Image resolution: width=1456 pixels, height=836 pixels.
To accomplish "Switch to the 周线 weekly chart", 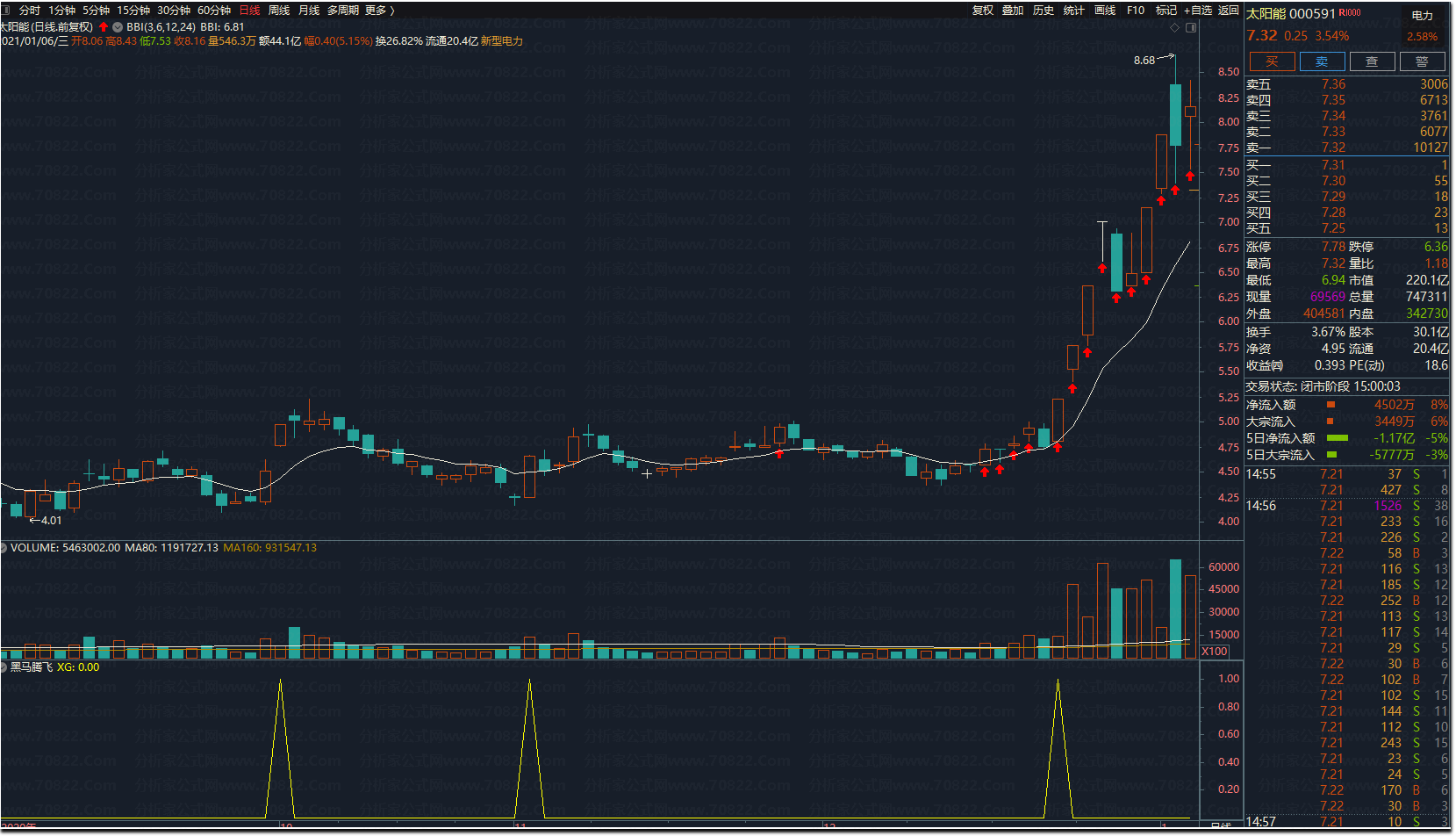I will [279, 11].
